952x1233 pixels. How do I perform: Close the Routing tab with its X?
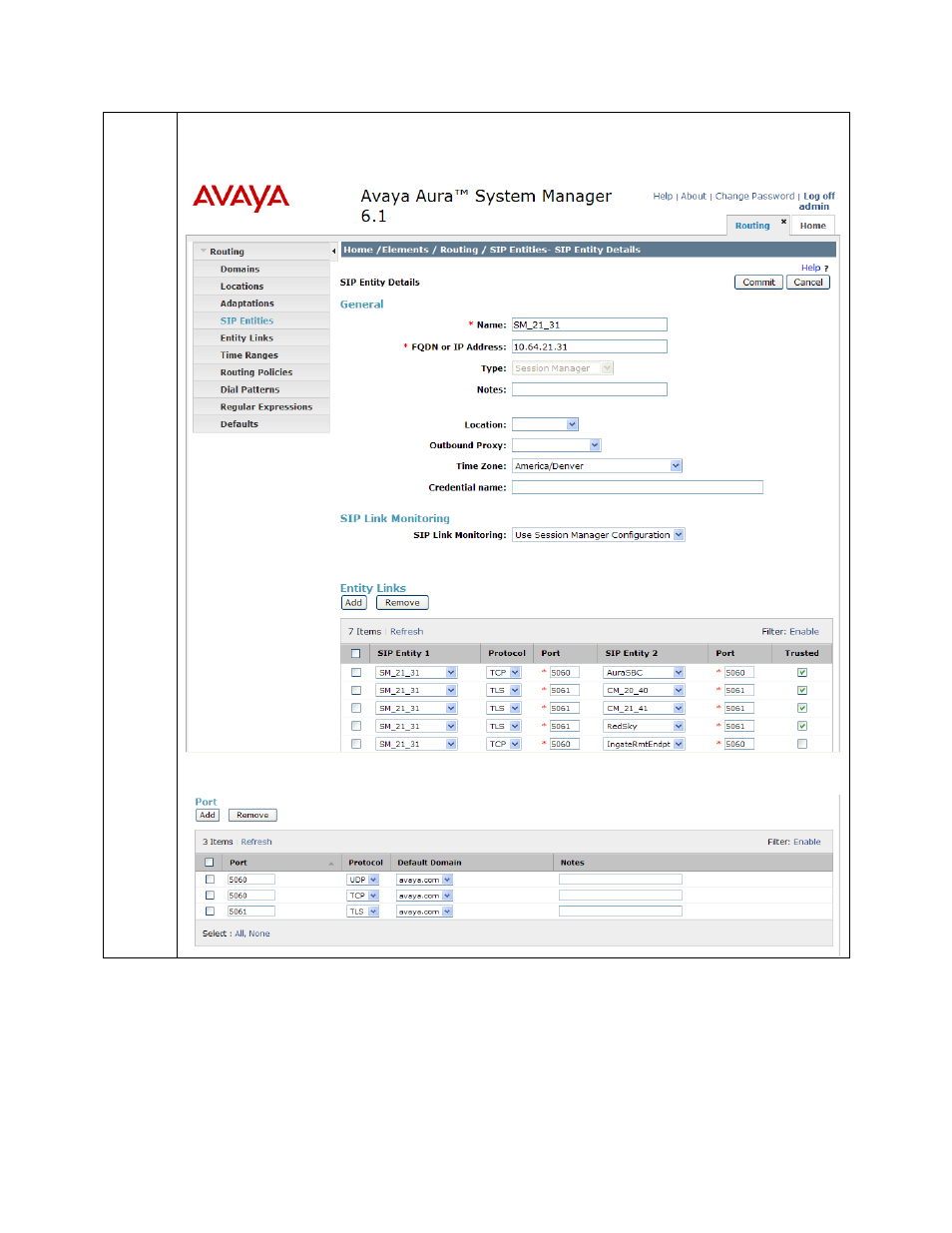coord(783,222)
